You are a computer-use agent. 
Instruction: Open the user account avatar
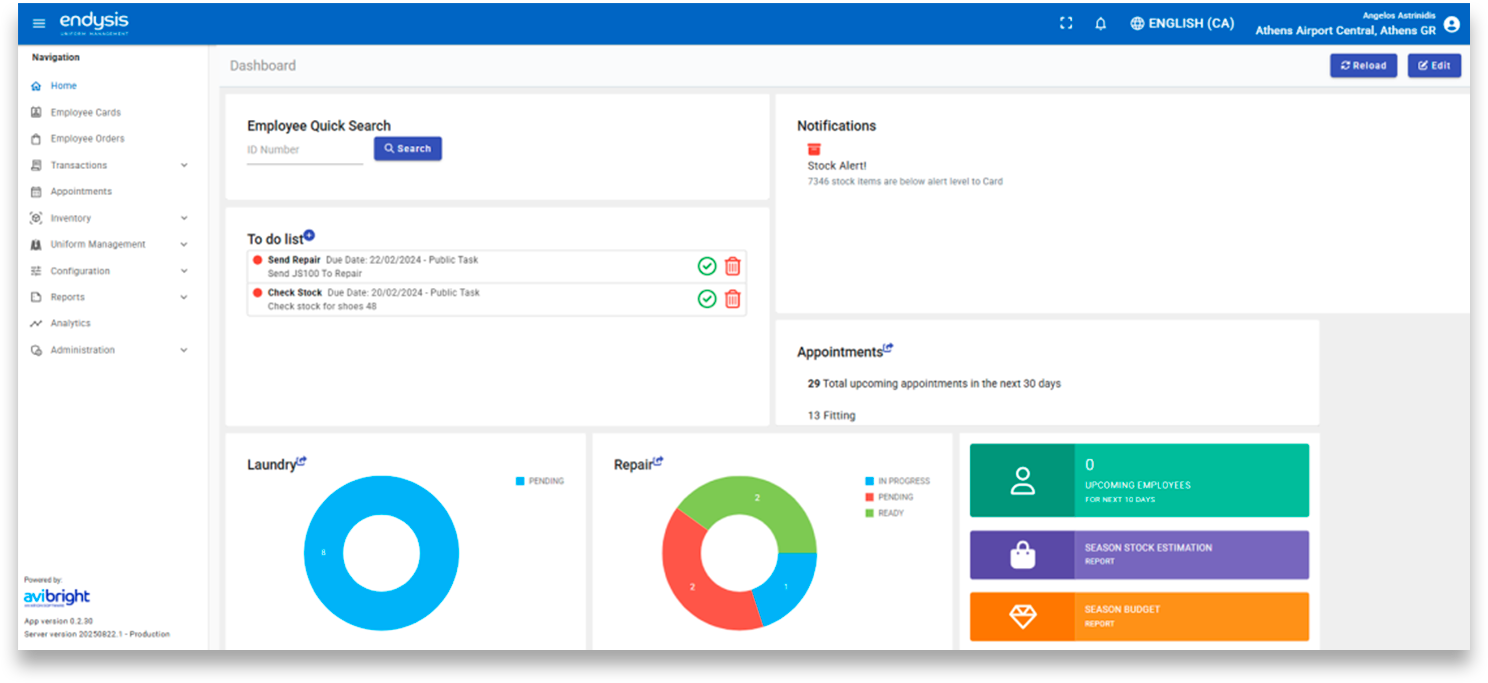point(1452,24)
